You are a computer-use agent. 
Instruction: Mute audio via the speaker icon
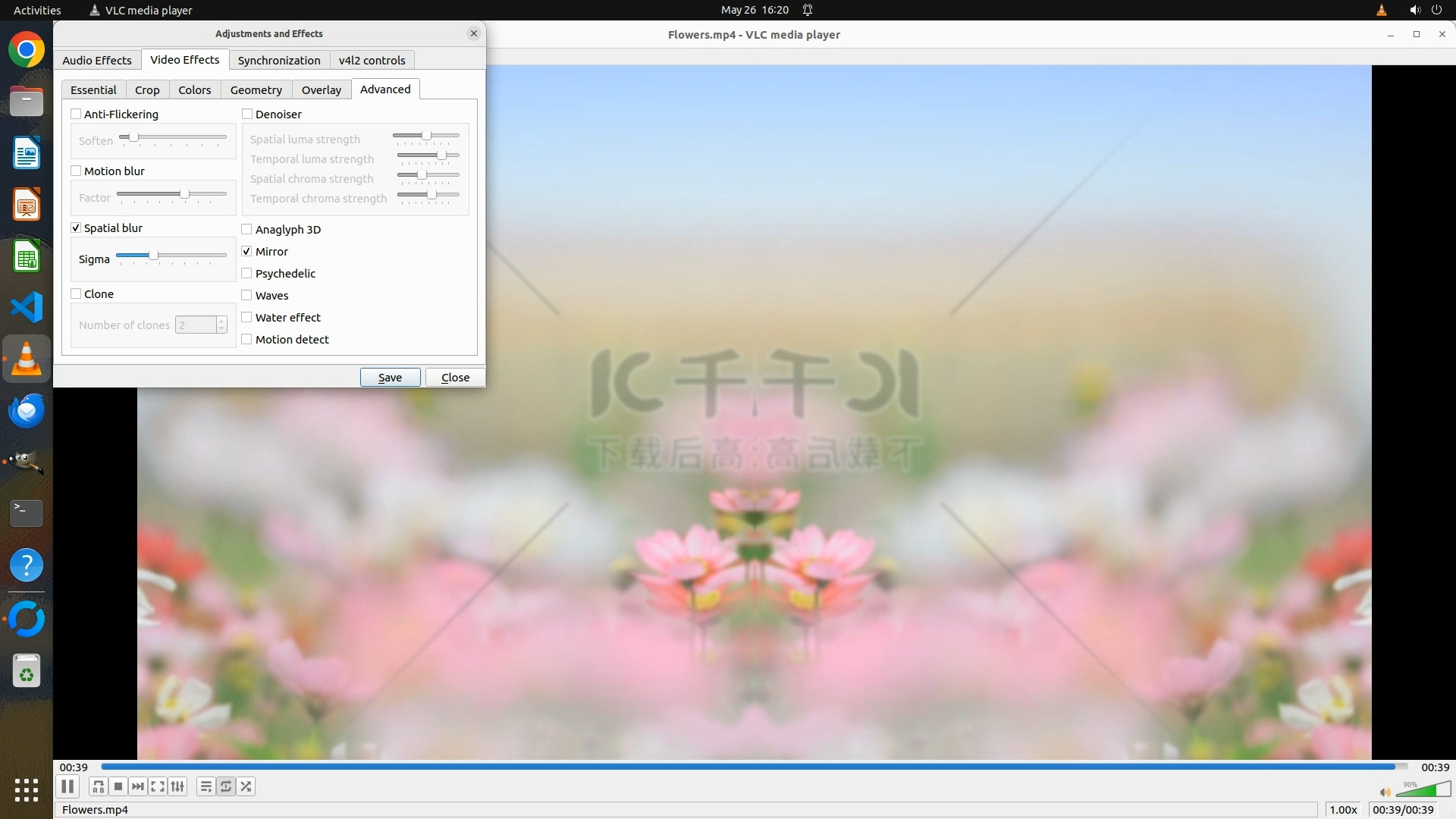point(1385,792)
